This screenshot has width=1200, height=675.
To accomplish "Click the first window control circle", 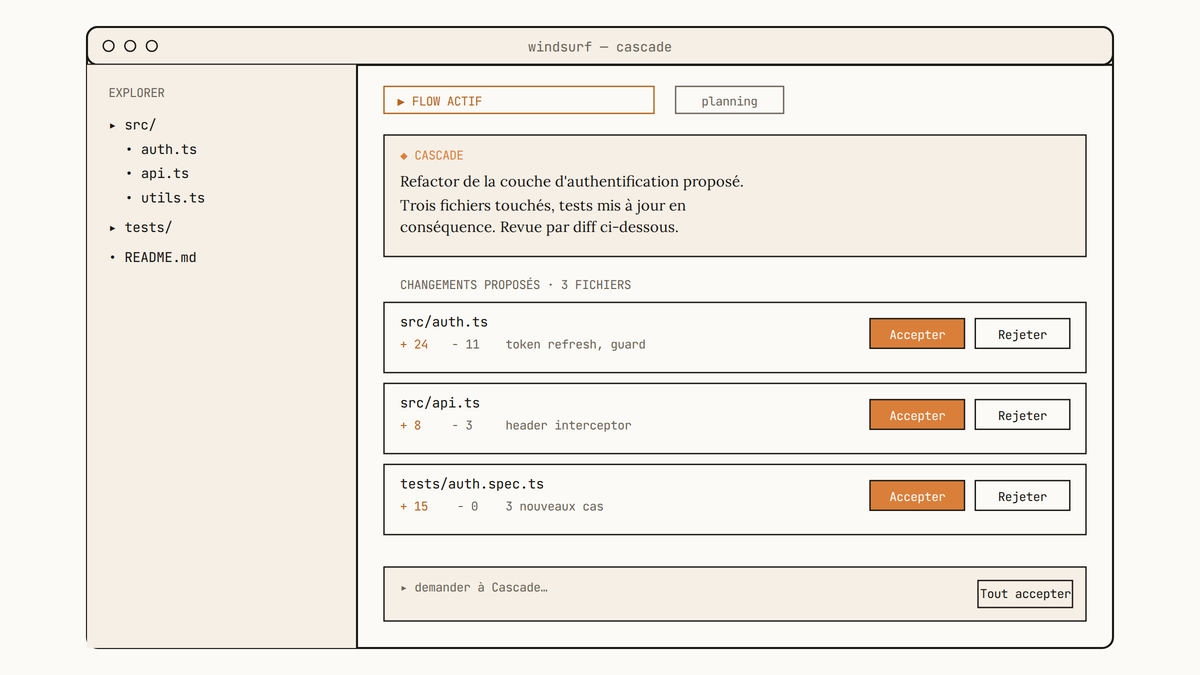I will (108, 46).
